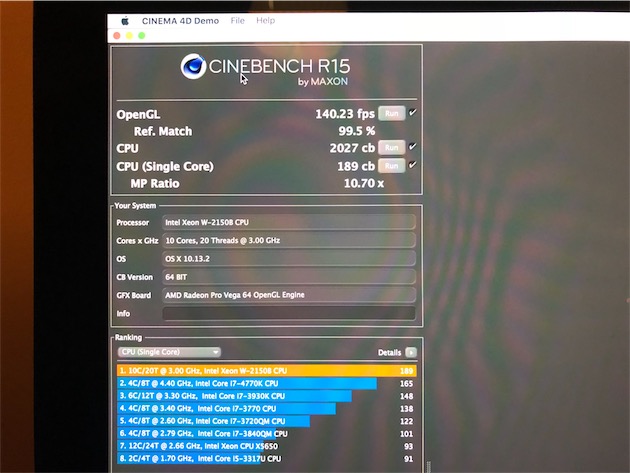The height and width of the screenshot is (473, 630).
Task: Select ranking row 5 Intel Core i7-3720QM
Action: click(267, 421)
